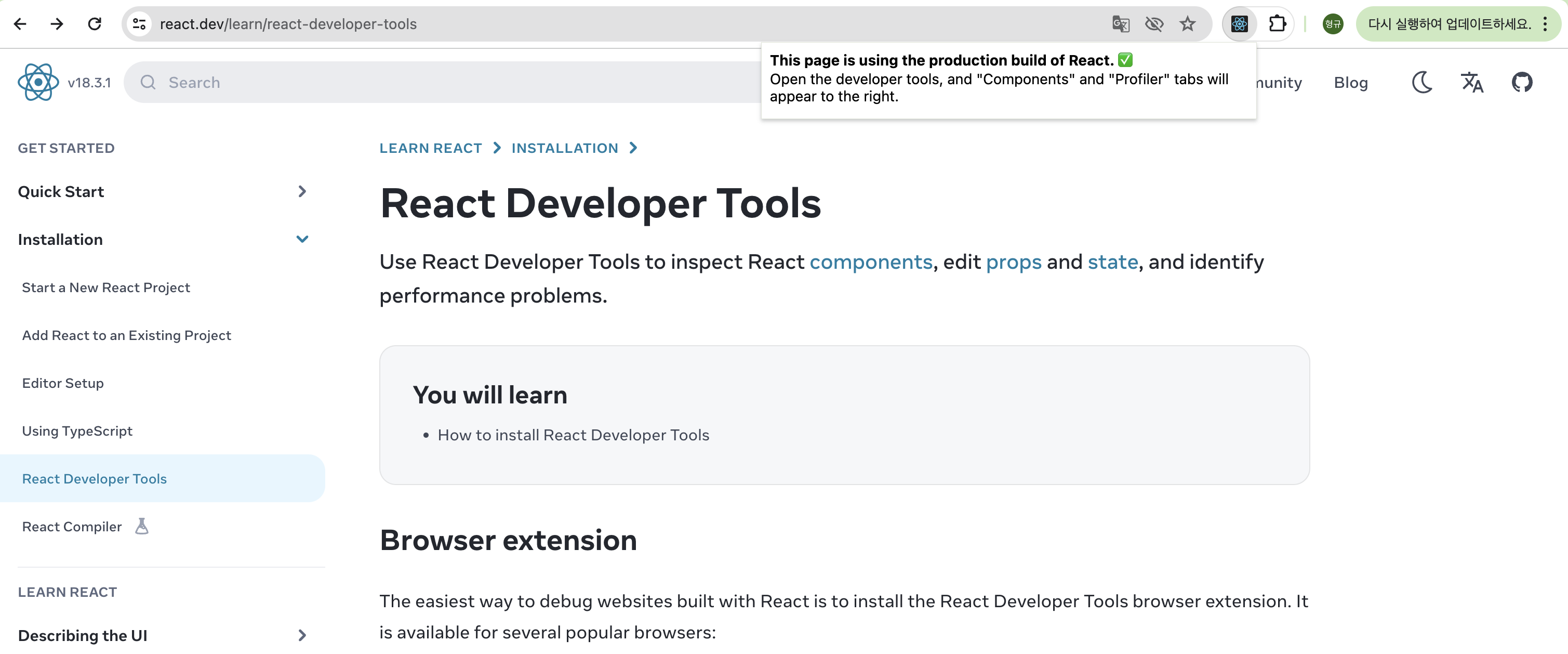Expand the Quick Start section chevron
This screenshot has height=654, width=1568.
[302, 191]
